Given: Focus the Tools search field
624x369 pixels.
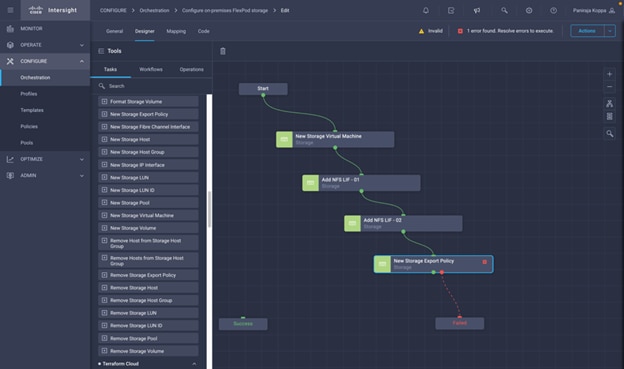Looking at the screenshot, I should [151, 86].
